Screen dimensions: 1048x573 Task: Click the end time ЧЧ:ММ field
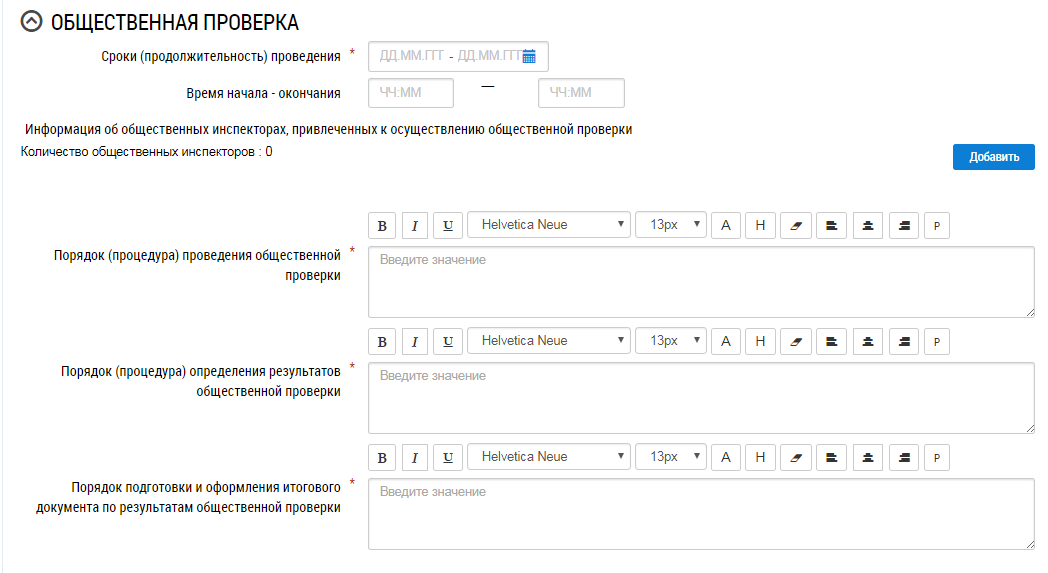tap(581, 93)
